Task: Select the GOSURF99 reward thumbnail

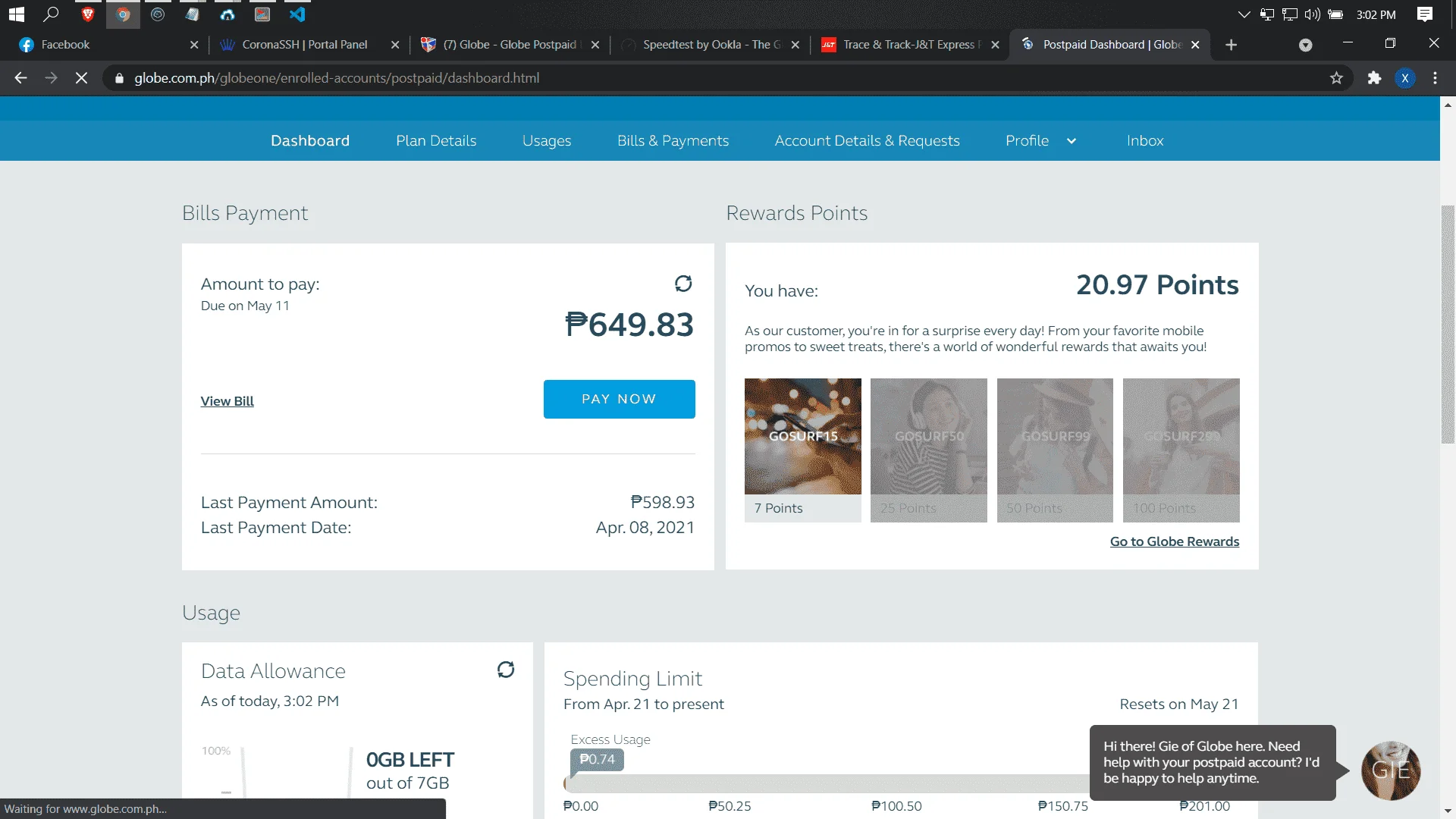Action: click(x=1055, y=450)
